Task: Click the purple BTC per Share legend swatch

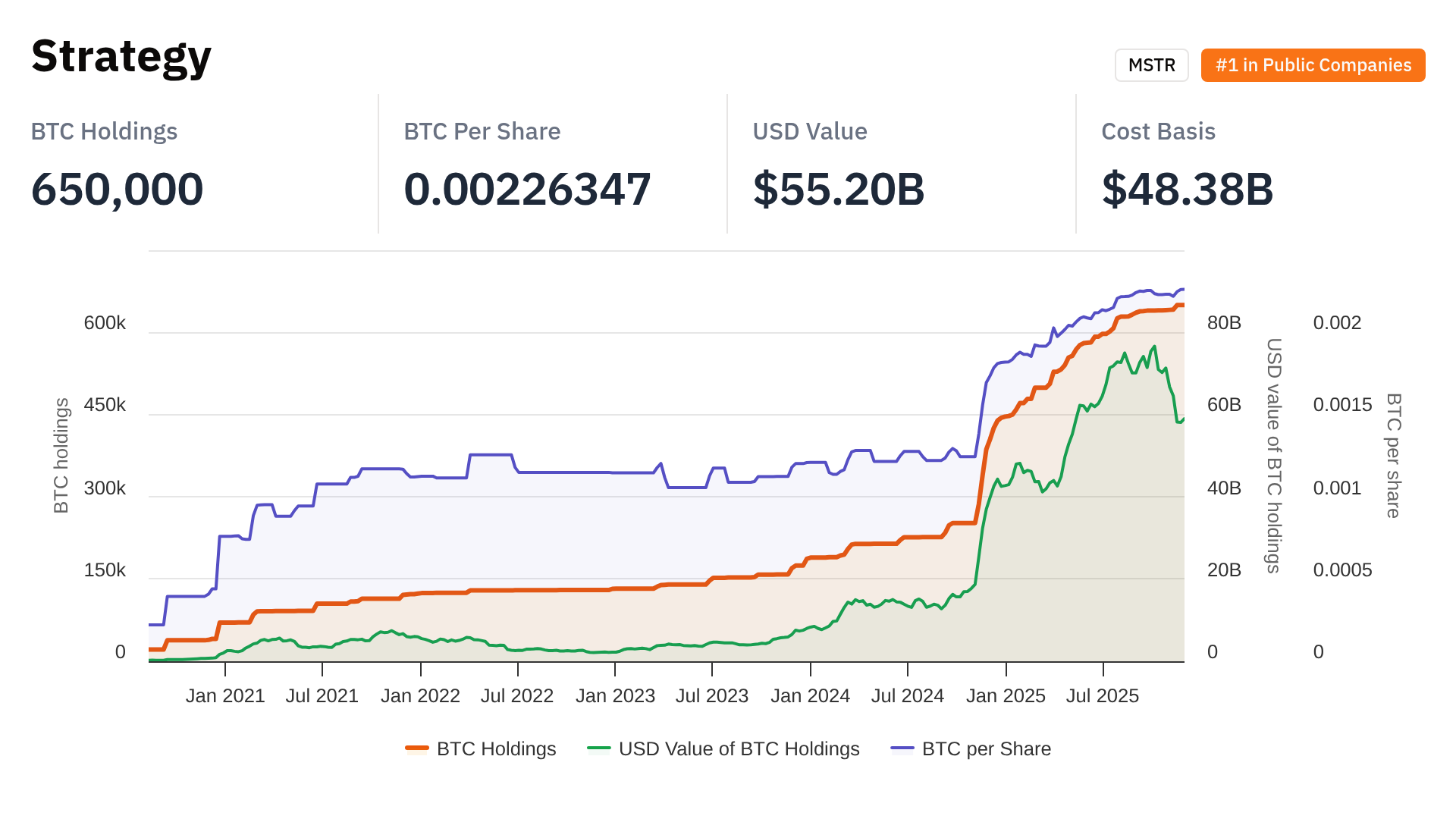Action: [x=902, y=748]
